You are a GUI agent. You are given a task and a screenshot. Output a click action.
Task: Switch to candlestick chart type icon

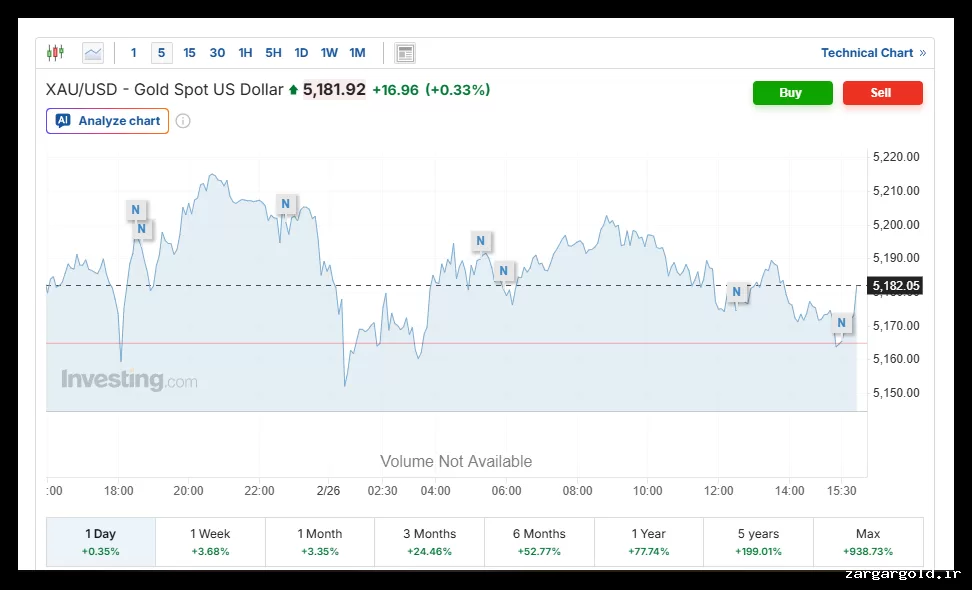55,53
